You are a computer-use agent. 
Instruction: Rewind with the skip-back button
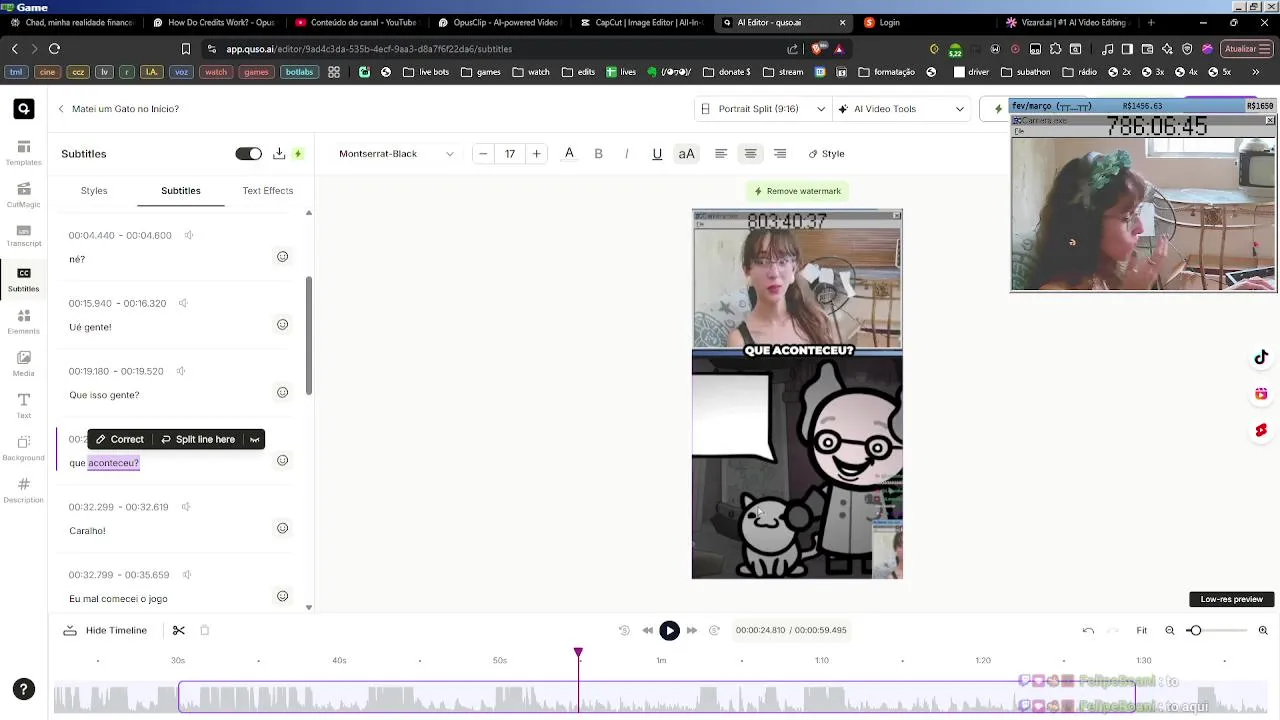click(647, 630)
